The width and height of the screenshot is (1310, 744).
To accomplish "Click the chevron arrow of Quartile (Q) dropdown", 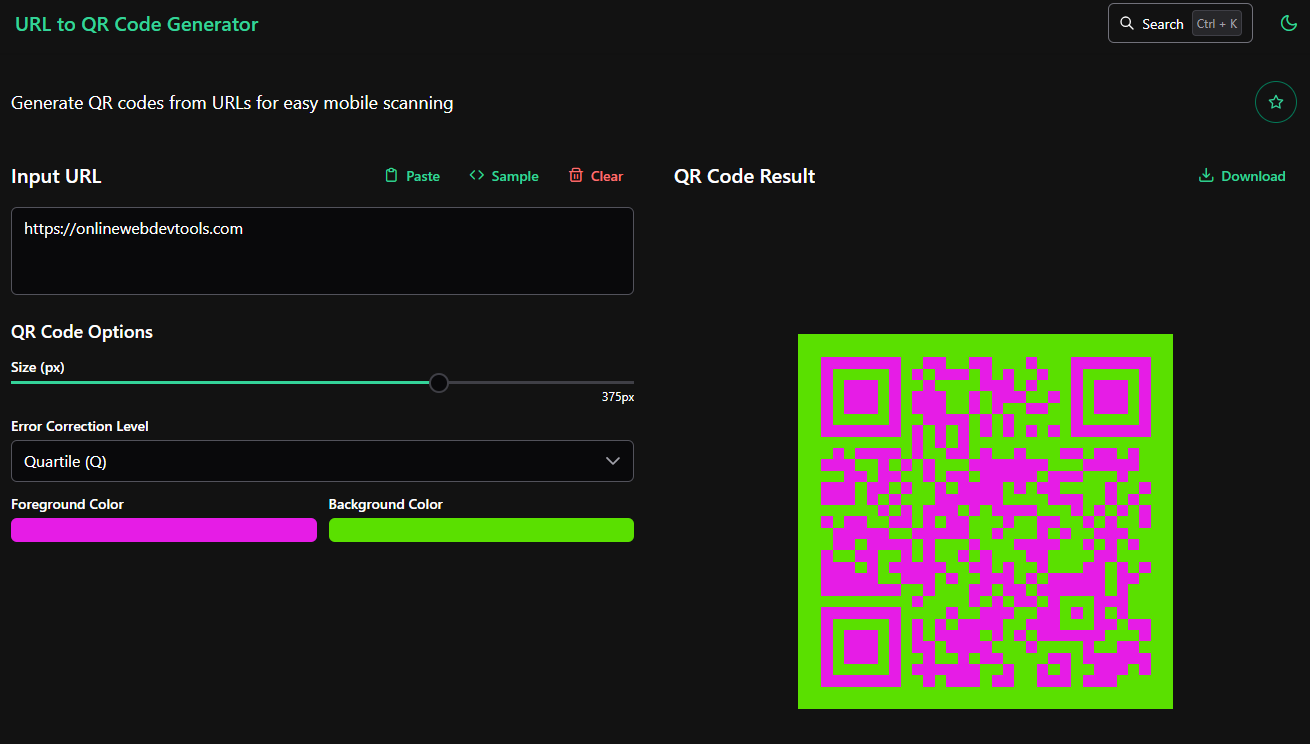I will pyautogui.click(x=613, y=461).
